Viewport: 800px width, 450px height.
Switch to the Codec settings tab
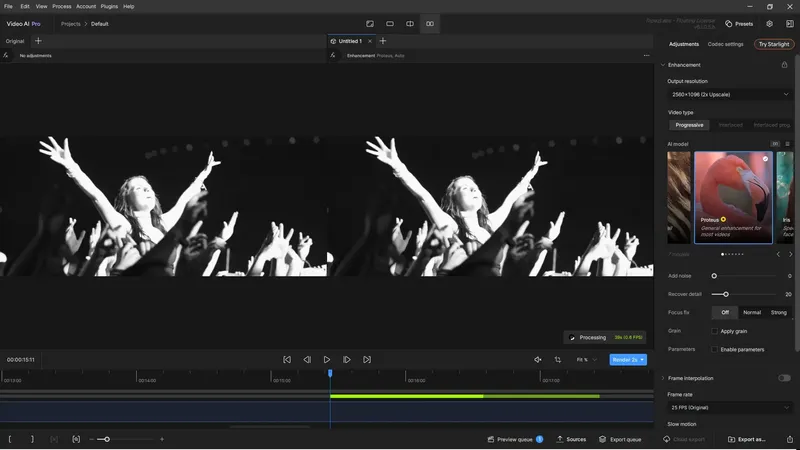pyautogui.click(x=726, y=44)
